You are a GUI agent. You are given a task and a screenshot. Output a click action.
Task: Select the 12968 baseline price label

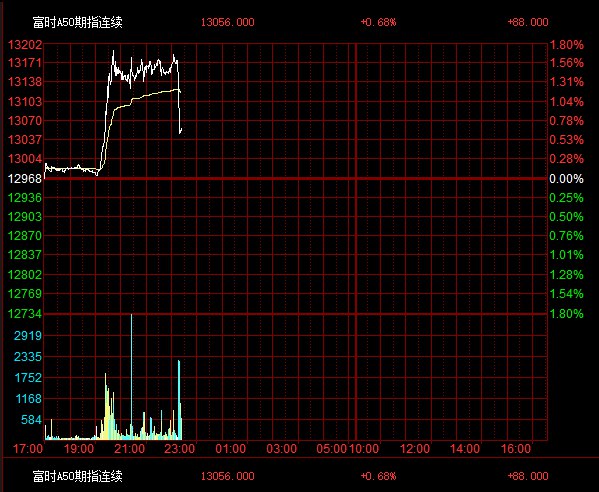25,178
